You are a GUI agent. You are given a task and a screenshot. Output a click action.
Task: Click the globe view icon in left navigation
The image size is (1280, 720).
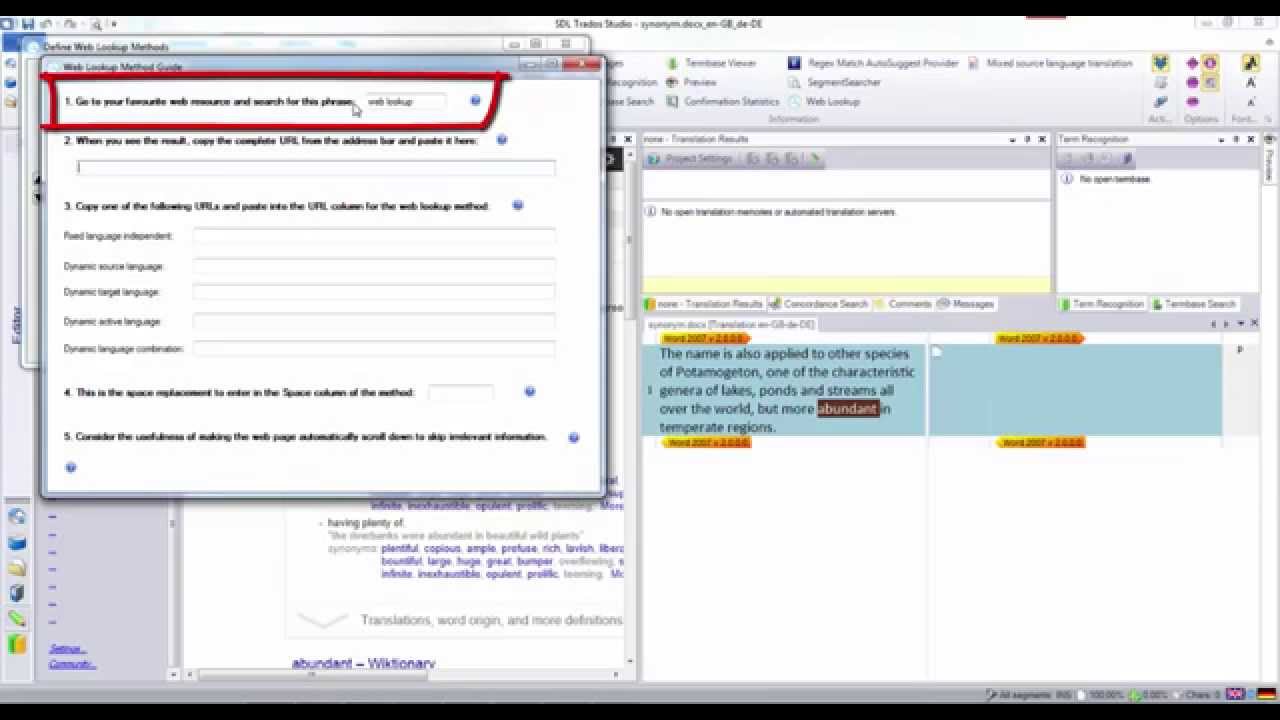[x=17, y=517]
